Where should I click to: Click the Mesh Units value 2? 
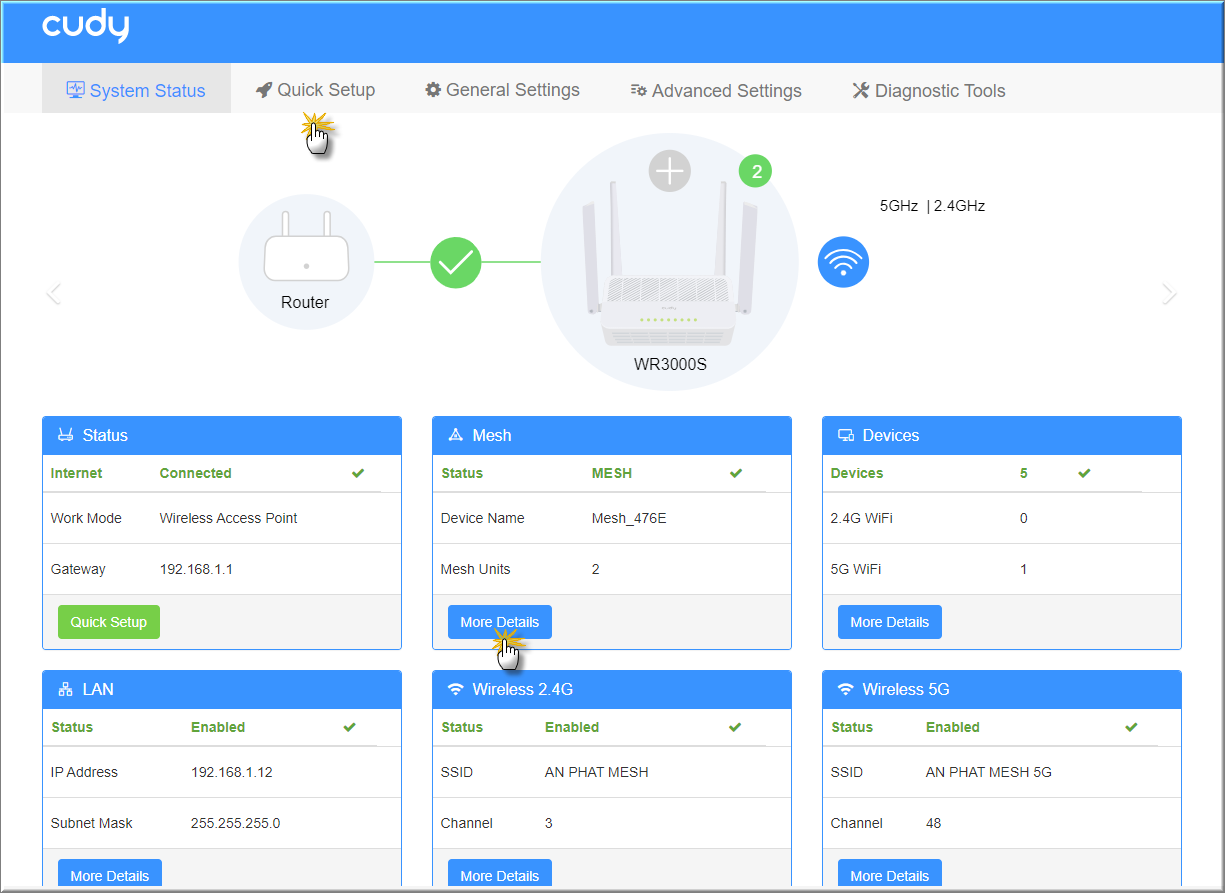596,570
